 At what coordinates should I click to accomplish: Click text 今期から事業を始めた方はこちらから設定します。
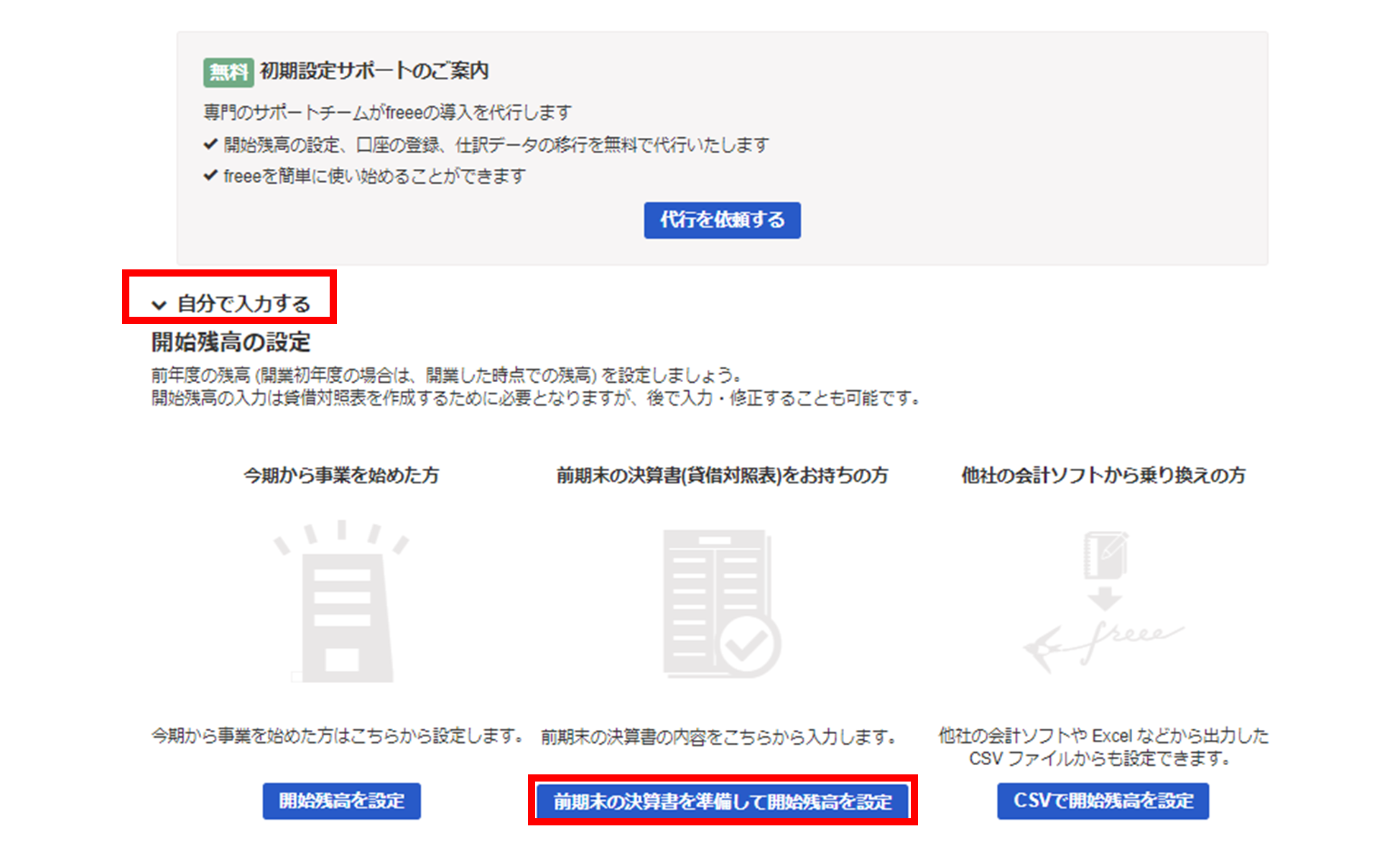coord(337,736)
